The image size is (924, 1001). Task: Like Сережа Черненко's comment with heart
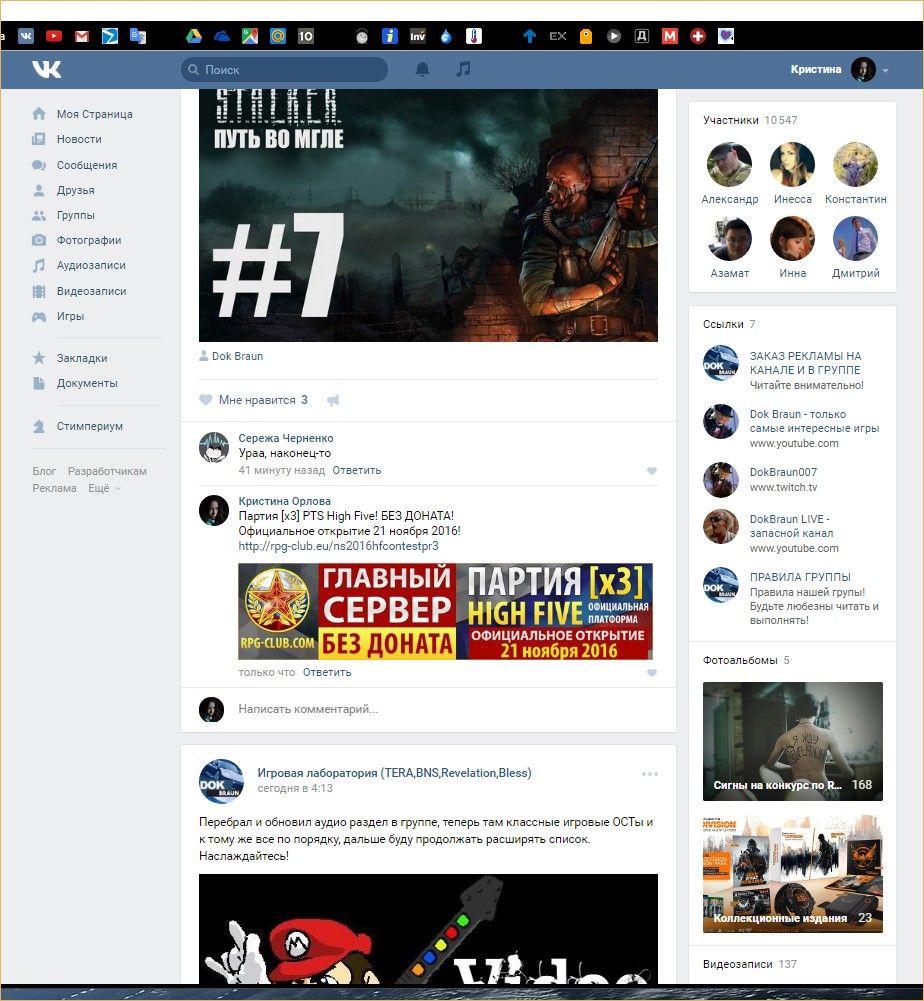click(652, 471)
